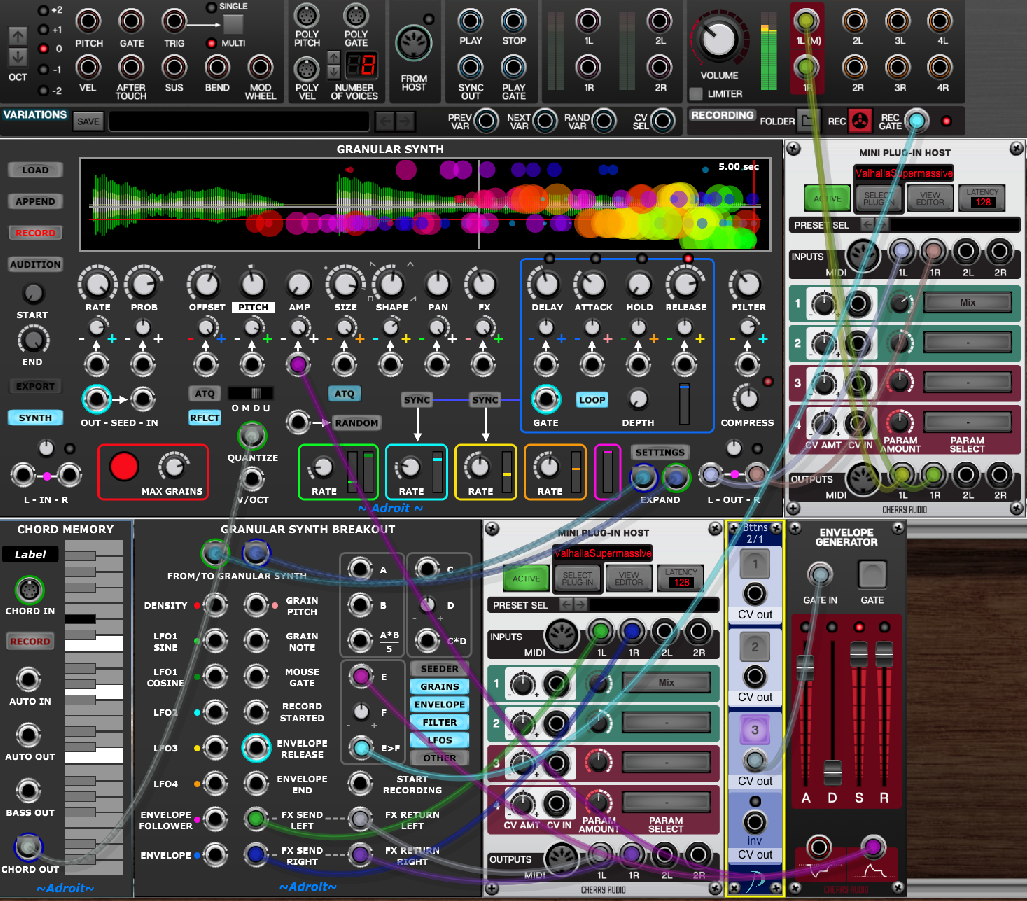Click the Envelope Generator GATE button
The image size is (1027, 901).
point(872,574)
